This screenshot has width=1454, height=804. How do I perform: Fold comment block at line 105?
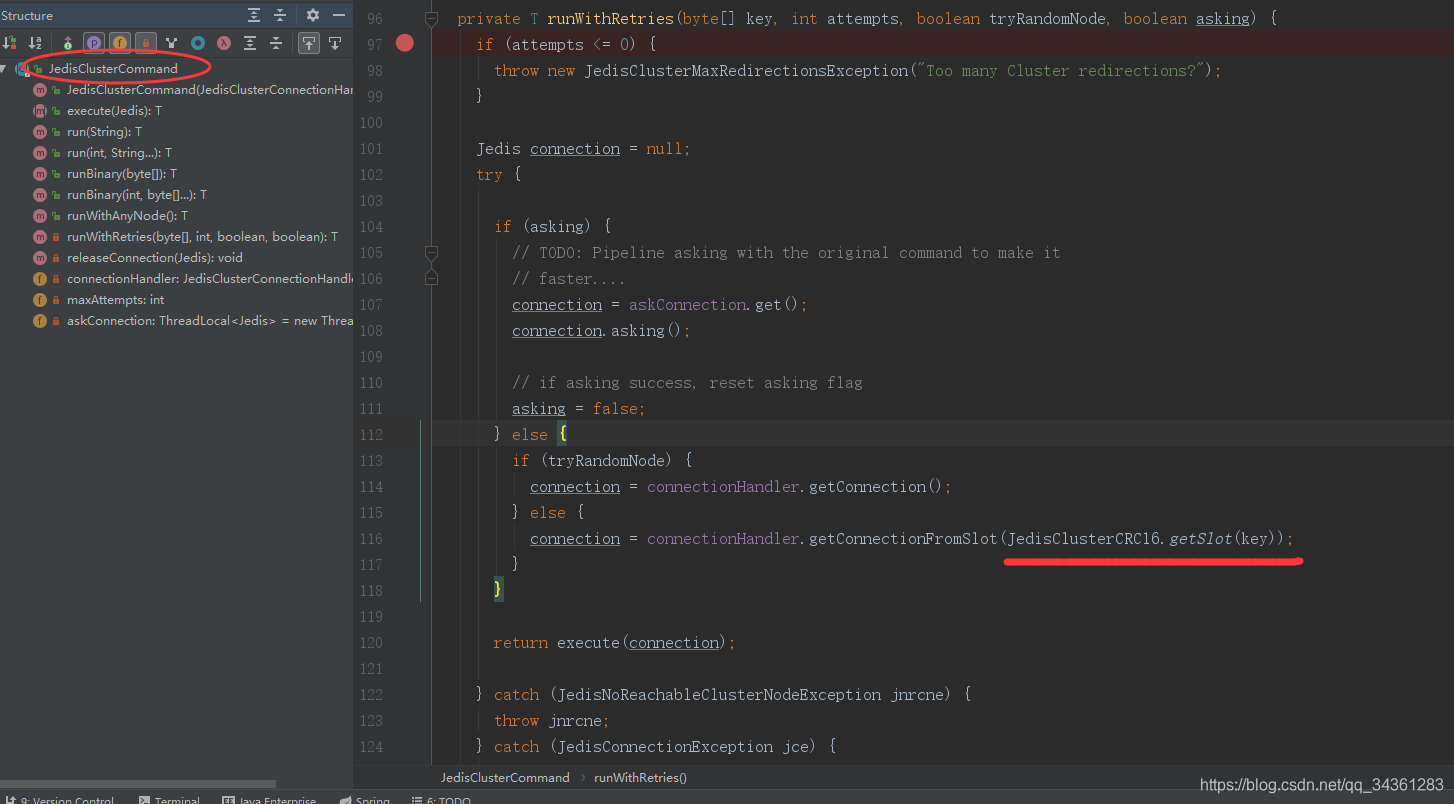tap(431, 252)
